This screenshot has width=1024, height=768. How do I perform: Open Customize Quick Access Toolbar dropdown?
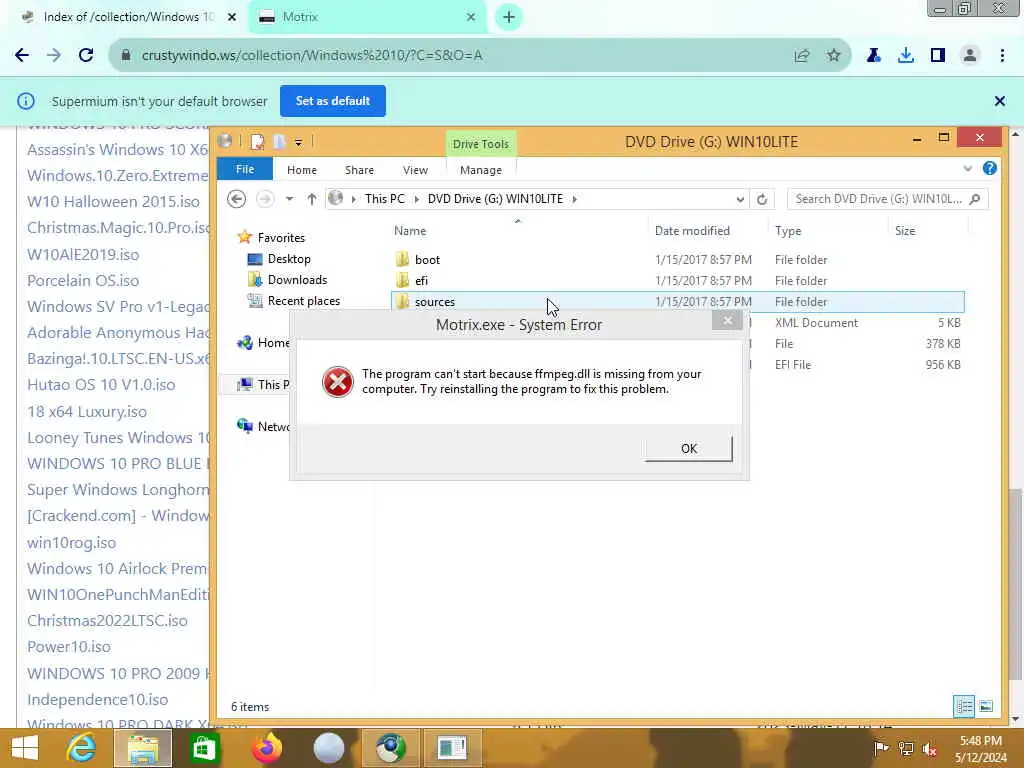tap(298, 142)
